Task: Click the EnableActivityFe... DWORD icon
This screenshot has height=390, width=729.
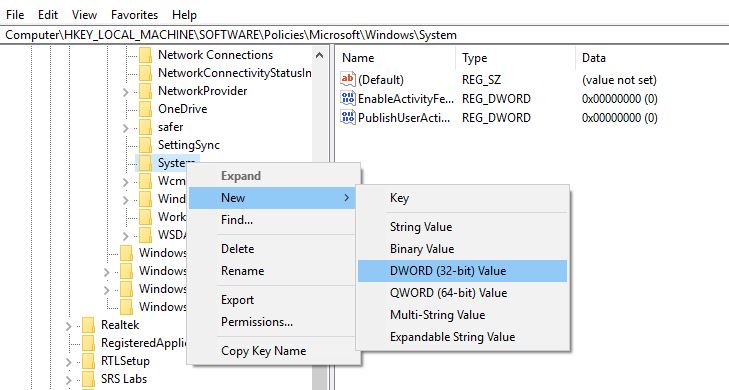Action: tap(348, 99)
